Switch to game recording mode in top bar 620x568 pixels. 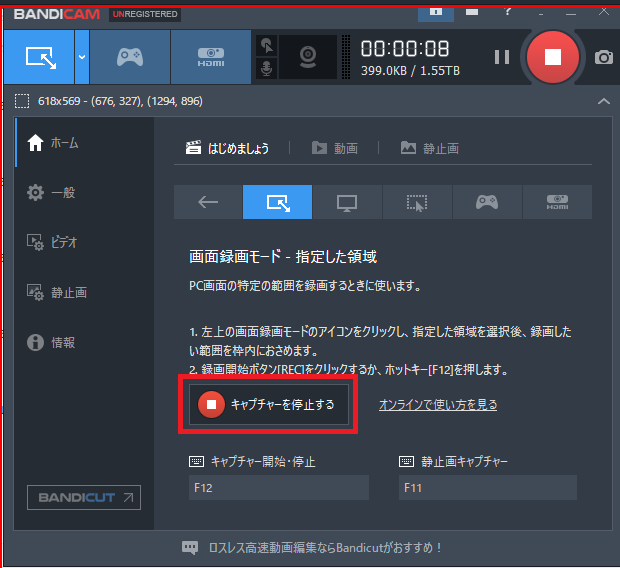[130, 57]
